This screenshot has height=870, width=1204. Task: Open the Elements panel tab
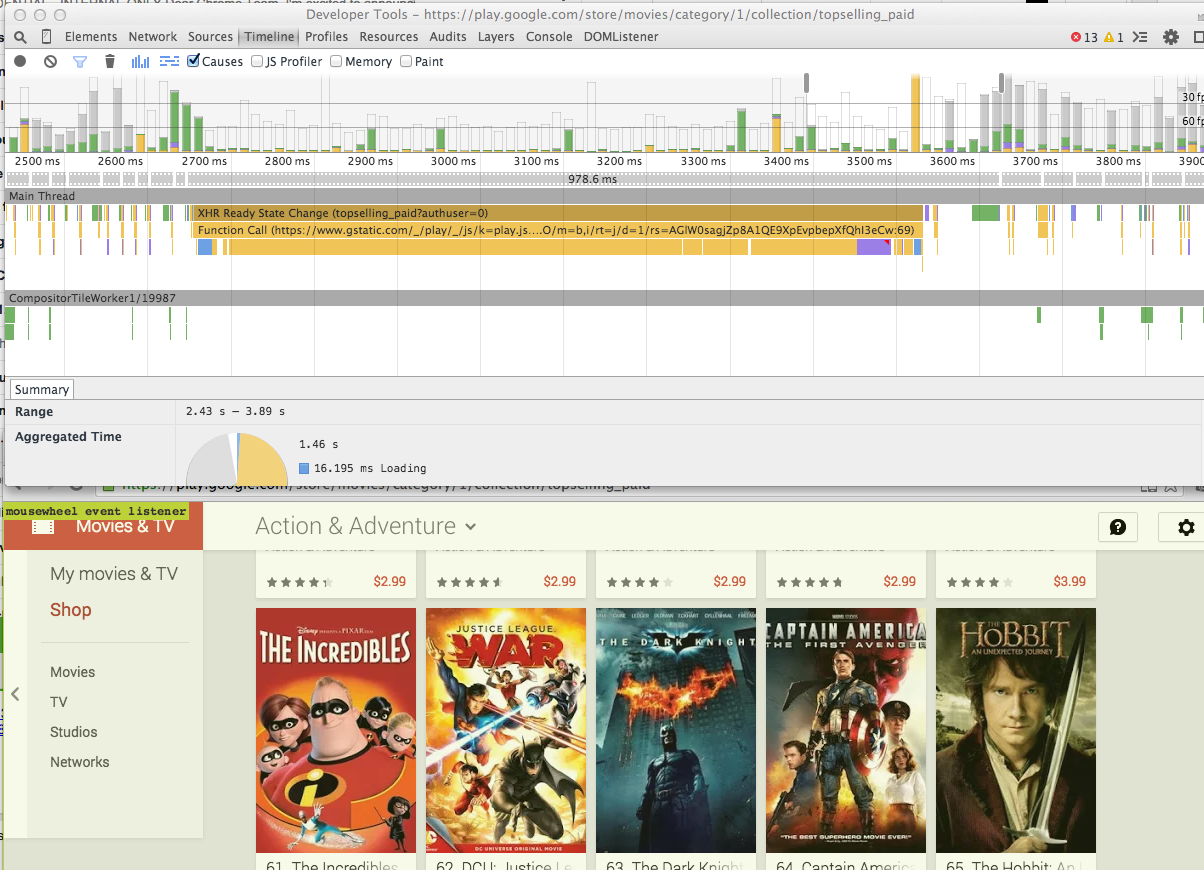click(91, 37)
